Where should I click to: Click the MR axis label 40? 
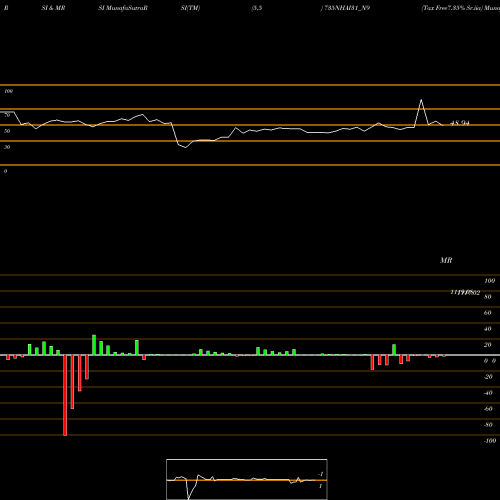[x=488, y=329]
